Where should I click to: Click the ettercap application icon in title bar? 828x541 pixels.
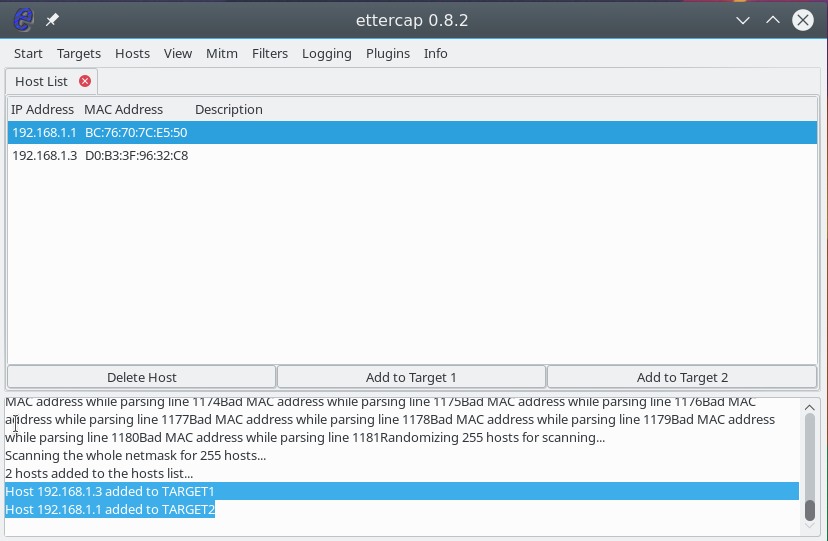(x=23, y=20)
